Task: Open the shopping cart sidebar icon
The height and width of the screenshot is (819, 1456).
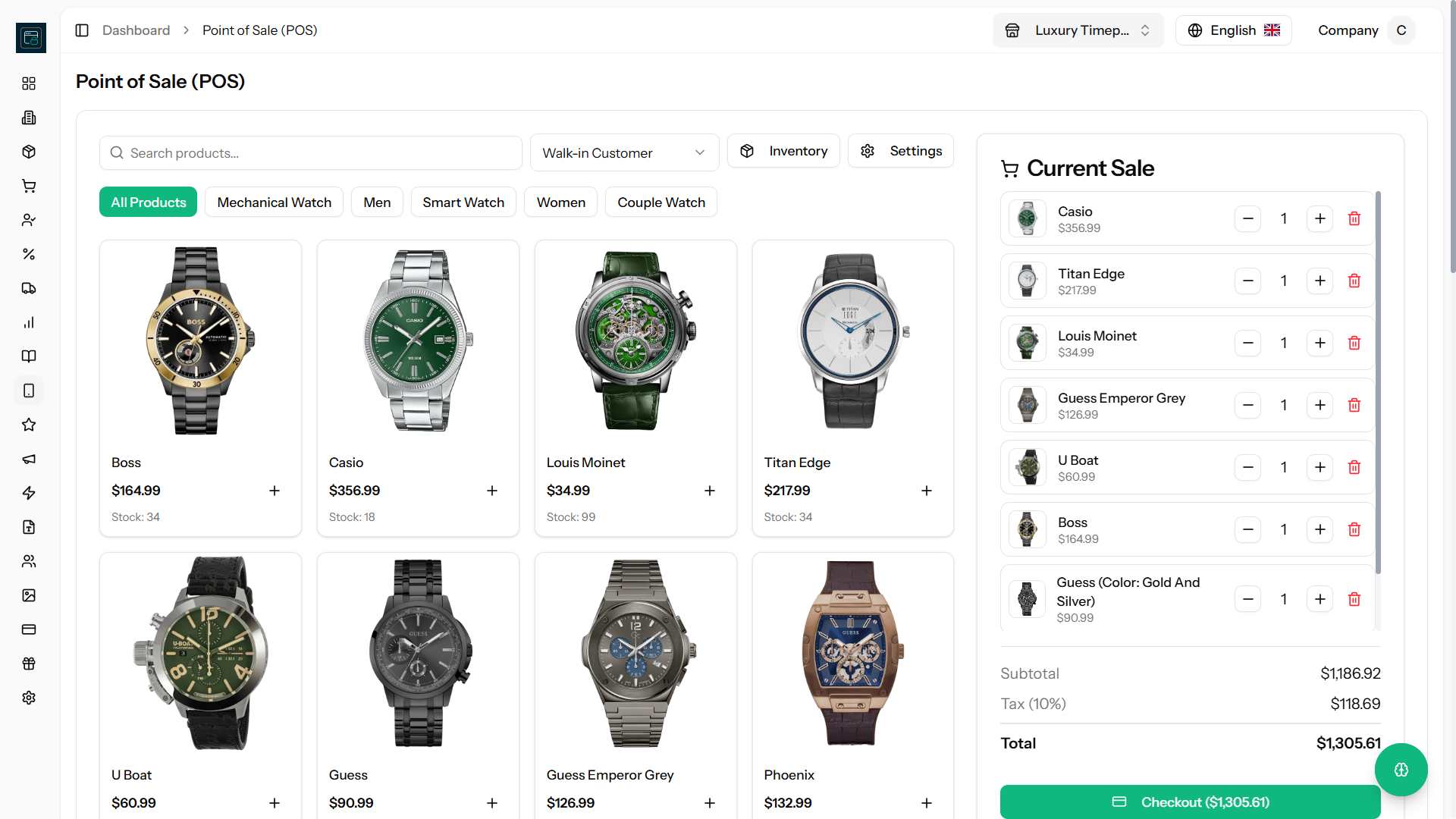Action: tap(29, 186)
